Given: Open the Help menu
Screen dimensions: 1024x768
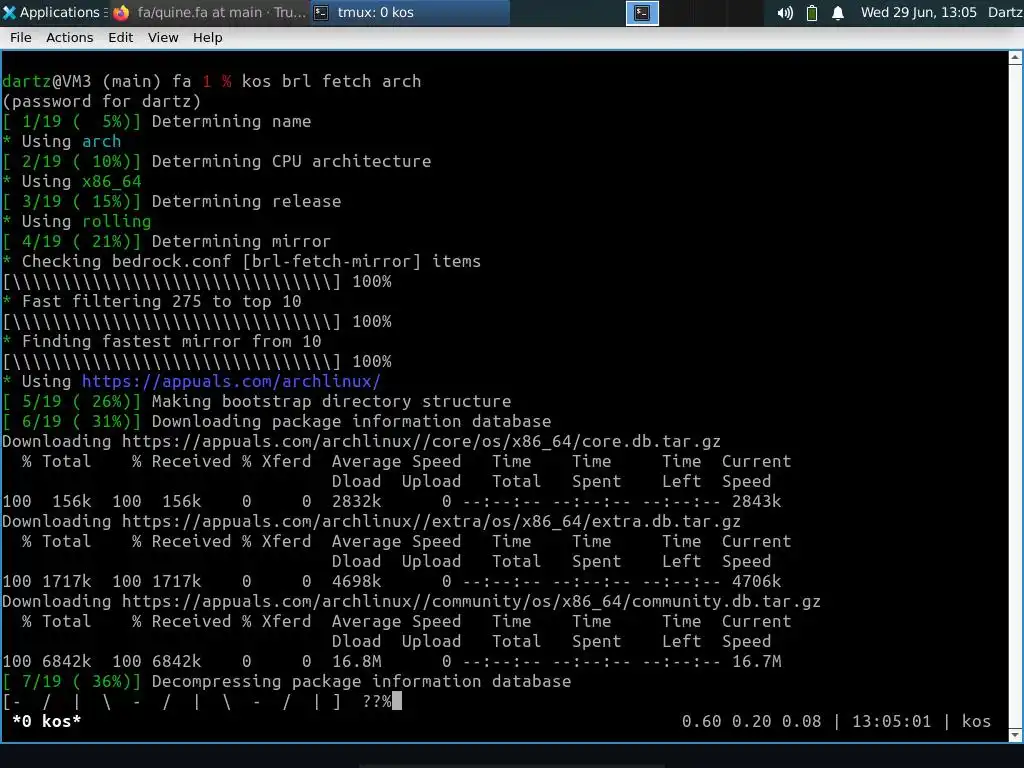Looking at the screenshot, I should [x=207, y=37].
